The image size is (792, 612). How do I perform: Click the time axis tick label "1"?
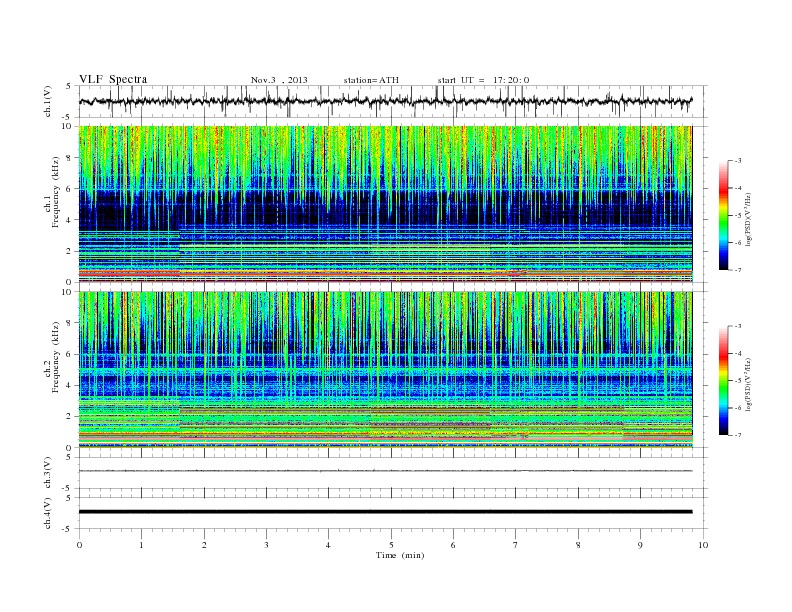pos(141,545)
